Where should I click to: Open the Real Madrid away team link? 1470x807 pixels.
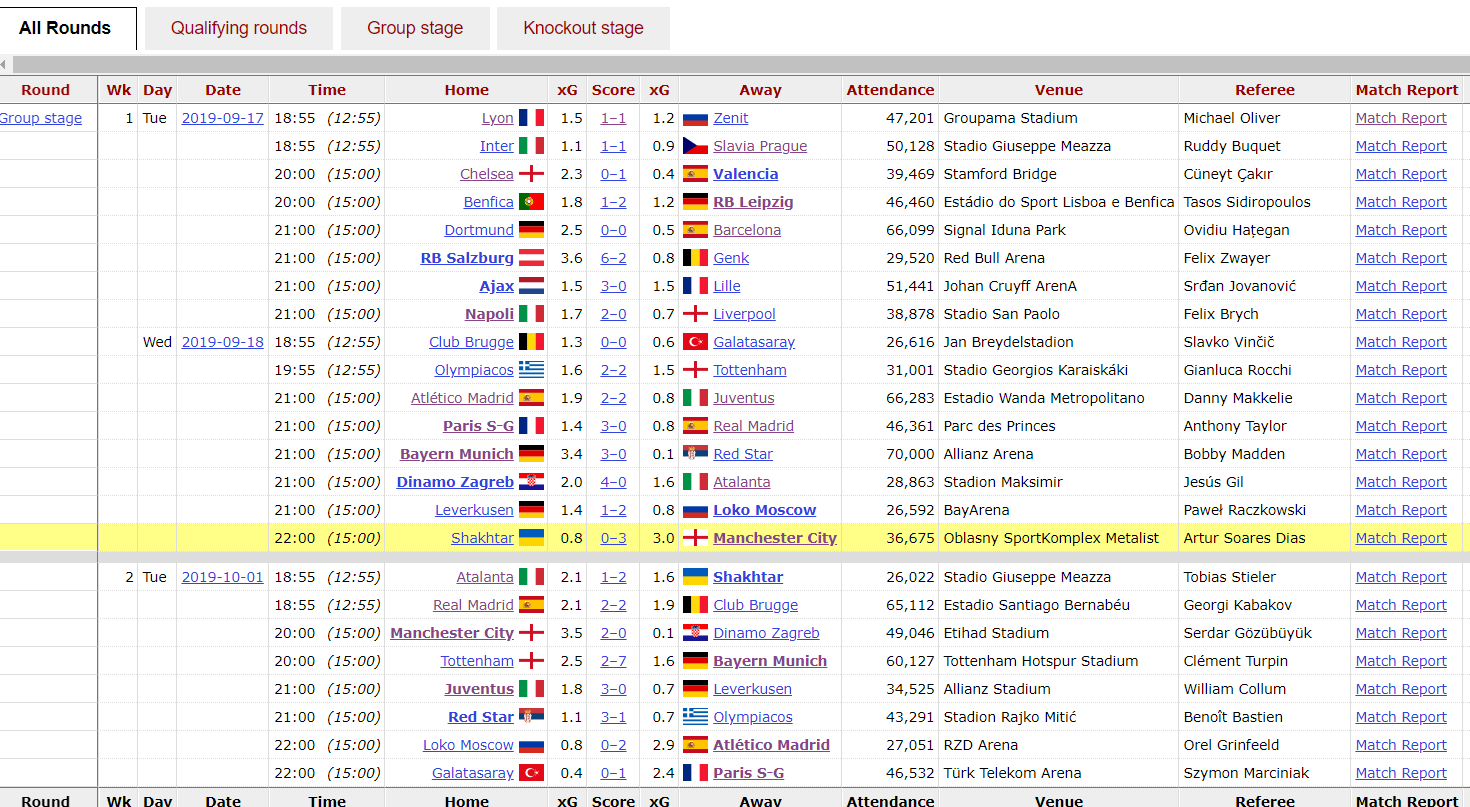coord(753,426)
